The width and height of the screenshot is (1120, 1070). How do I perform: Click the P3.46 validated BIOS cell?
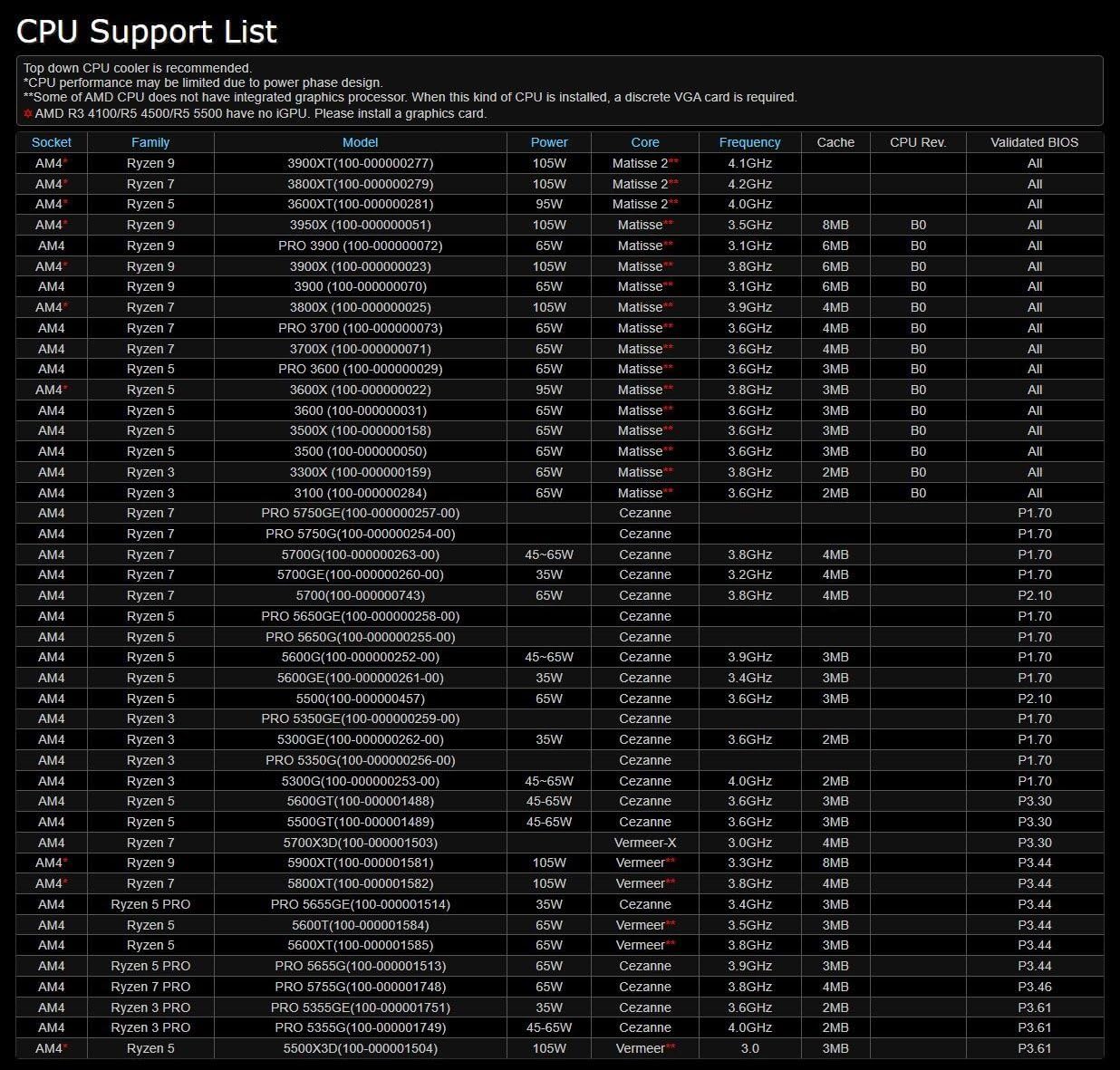click(x=1035, y=987)
